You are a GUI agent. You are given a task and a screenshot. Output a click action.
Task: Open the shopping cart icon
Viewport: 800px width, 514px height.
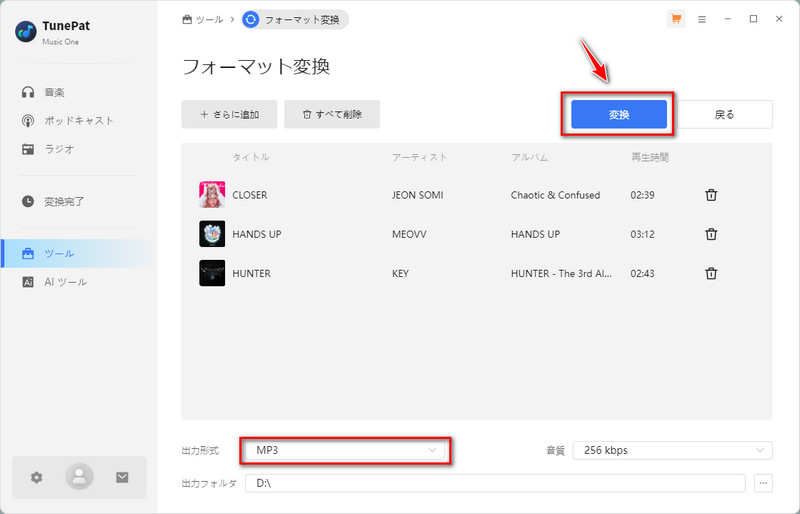(x=676, y=19)
